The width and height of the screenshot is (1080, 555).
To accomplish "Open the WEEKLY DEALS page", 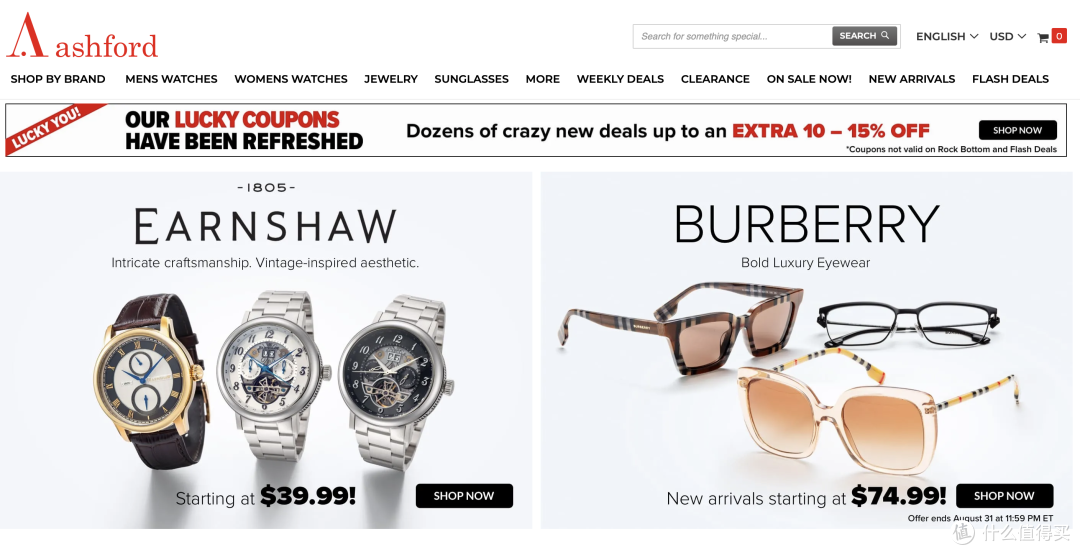I will click(620, 79).
